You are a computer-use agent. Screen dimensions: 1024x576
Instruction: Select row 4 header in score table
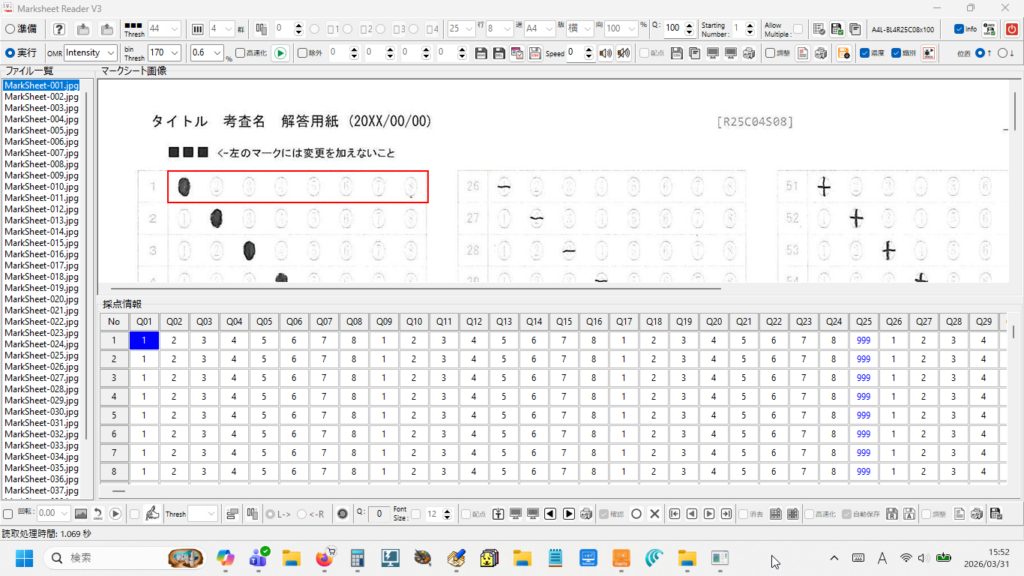tap(114, 396)
